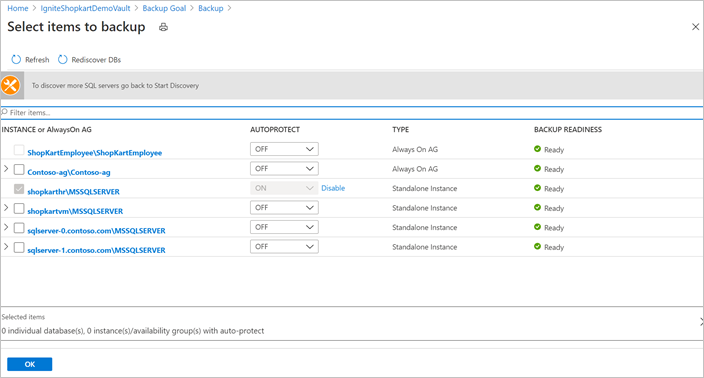
Task: Open shopkarthr\MSSQLSERVER link
Action: 74,192
